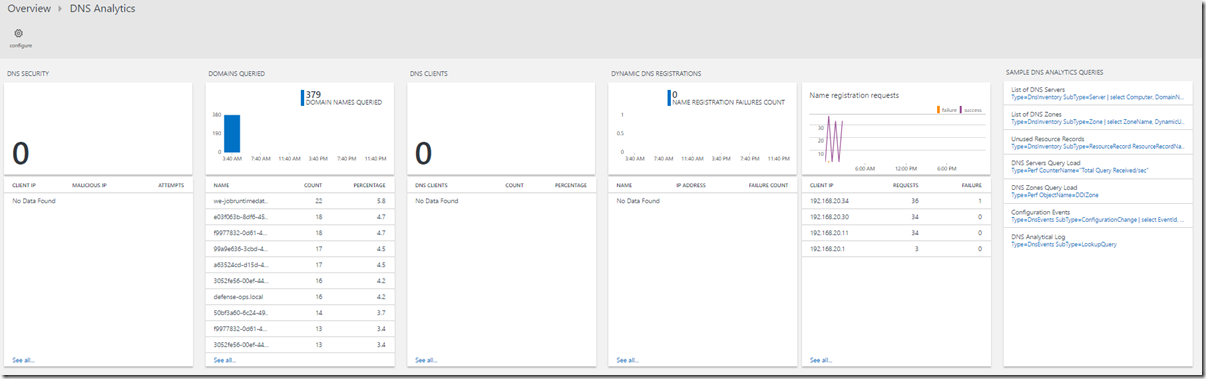Click the FAILURE COUNT column header
Screen dimensions: 1206x379
coord(768,185)
